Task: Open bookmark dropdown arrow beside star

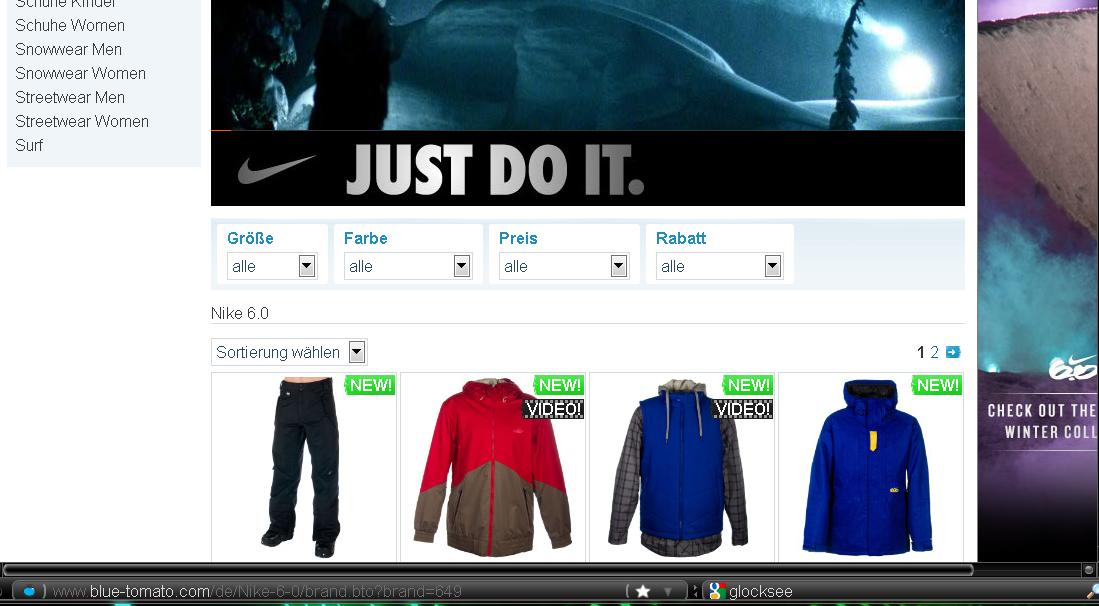Action: pos(667,592)
